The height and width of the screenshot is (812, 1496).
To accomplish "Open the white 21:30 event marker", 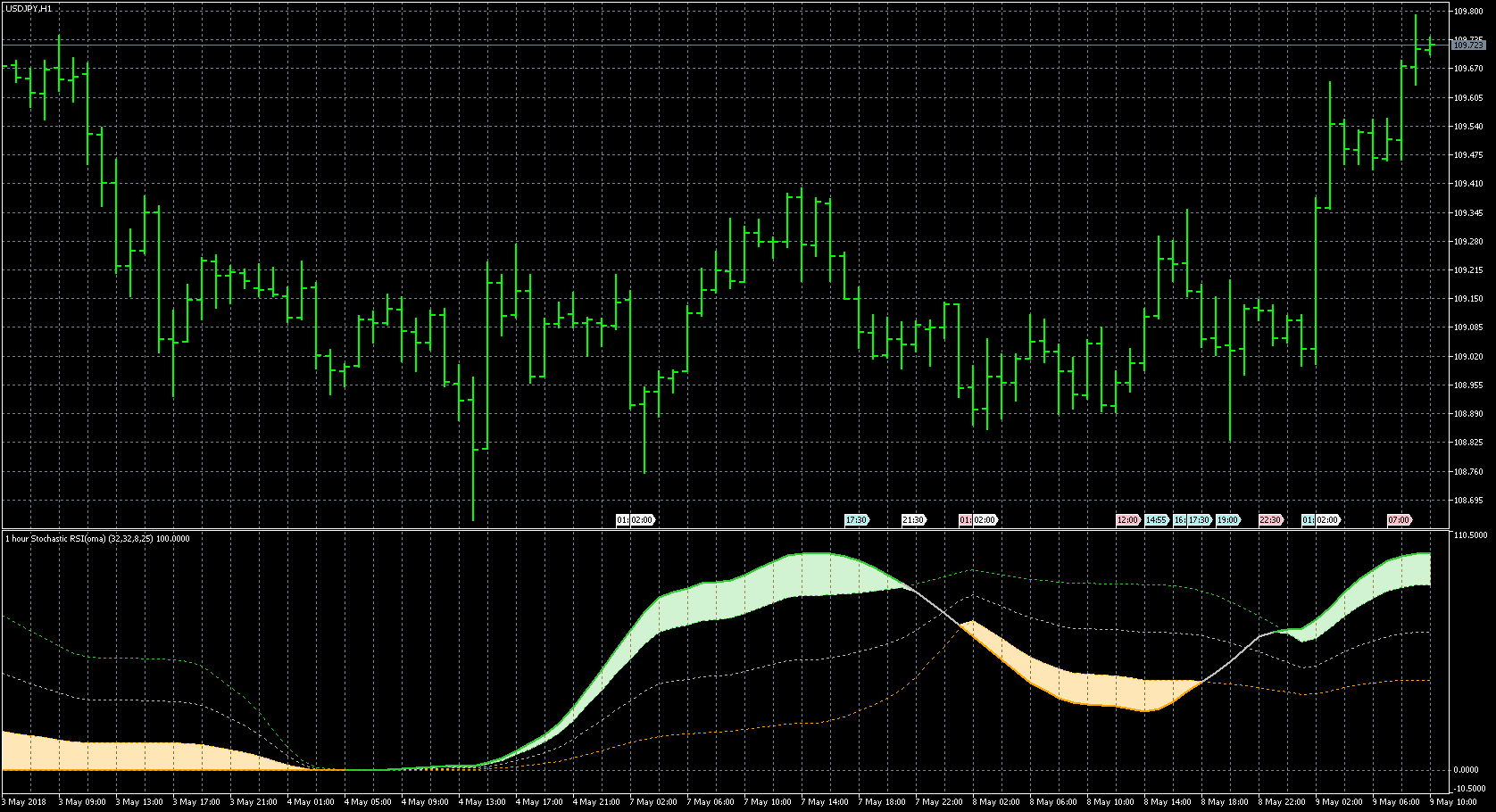I will click(x=913, y=520).
